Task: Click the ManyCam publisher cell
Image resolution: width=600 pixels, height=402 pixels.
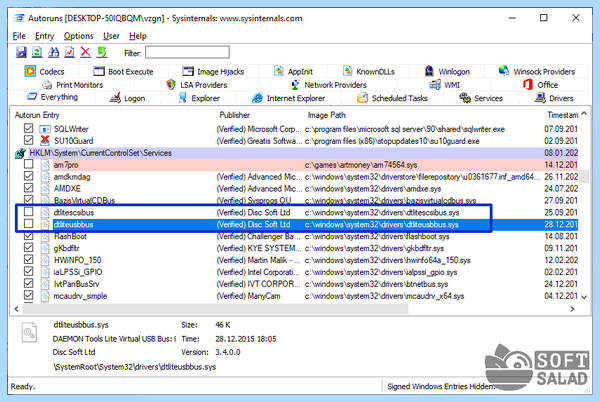Action: 248,296
